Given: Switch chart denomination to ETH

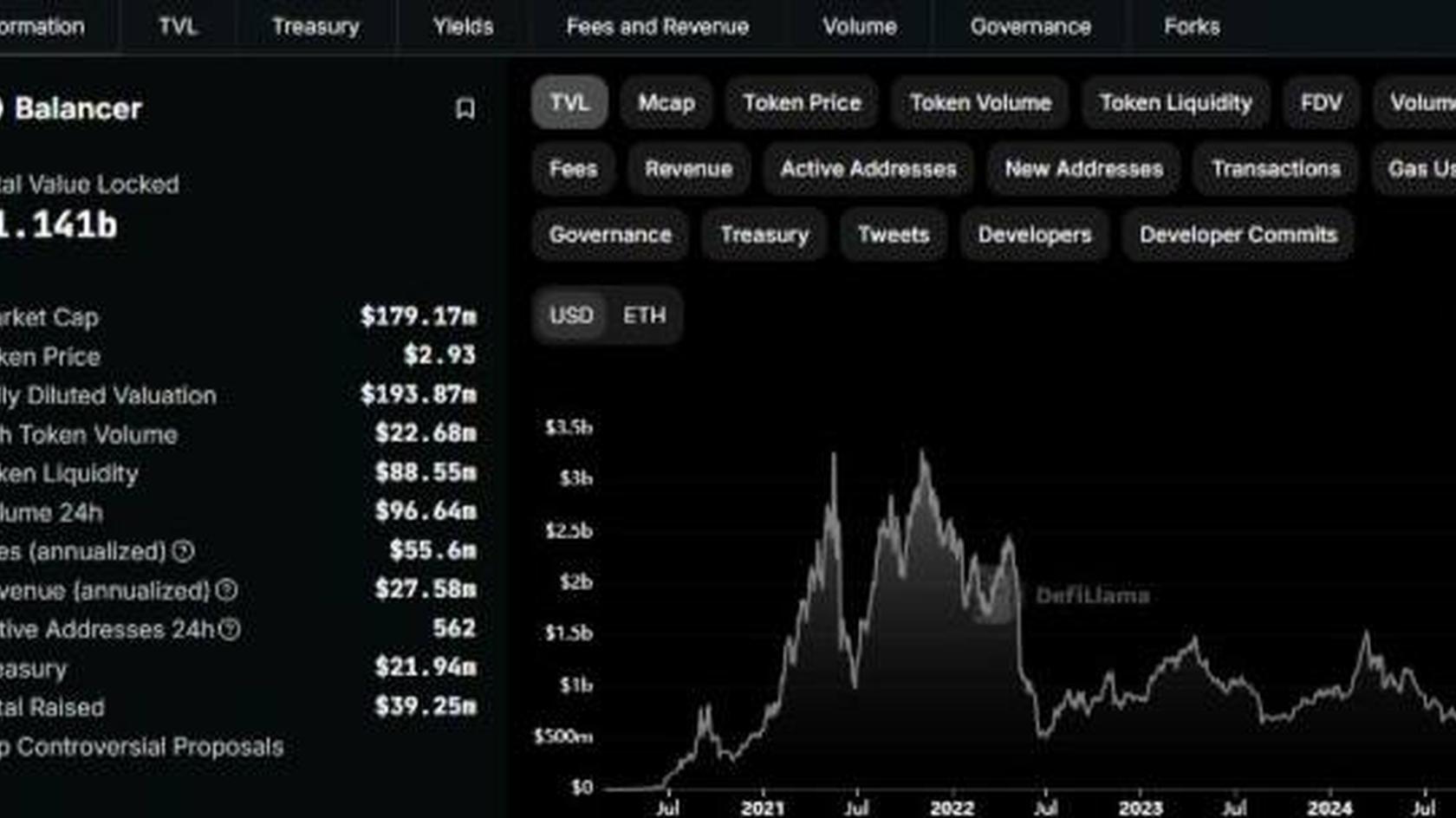Looking at the screenshot, I should click(x=644, y=315).
